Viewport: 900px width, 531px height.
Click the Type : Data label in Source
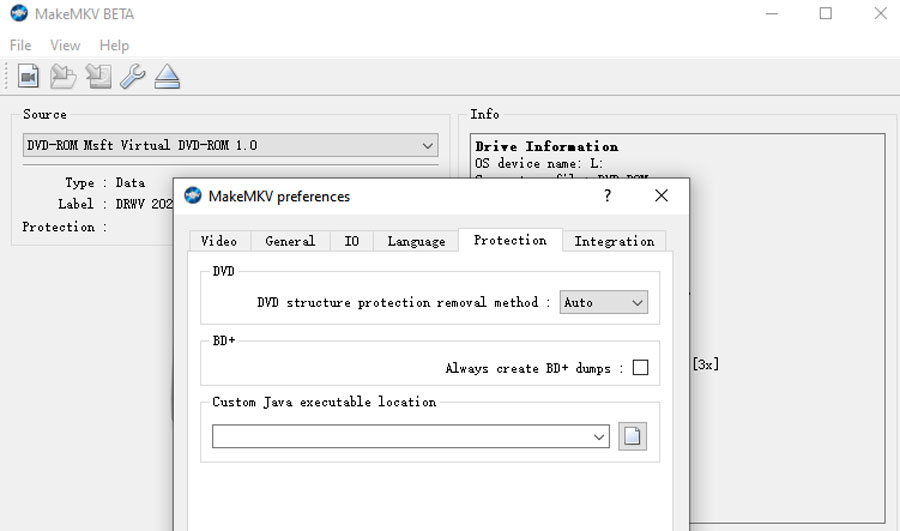pos(104,183)
